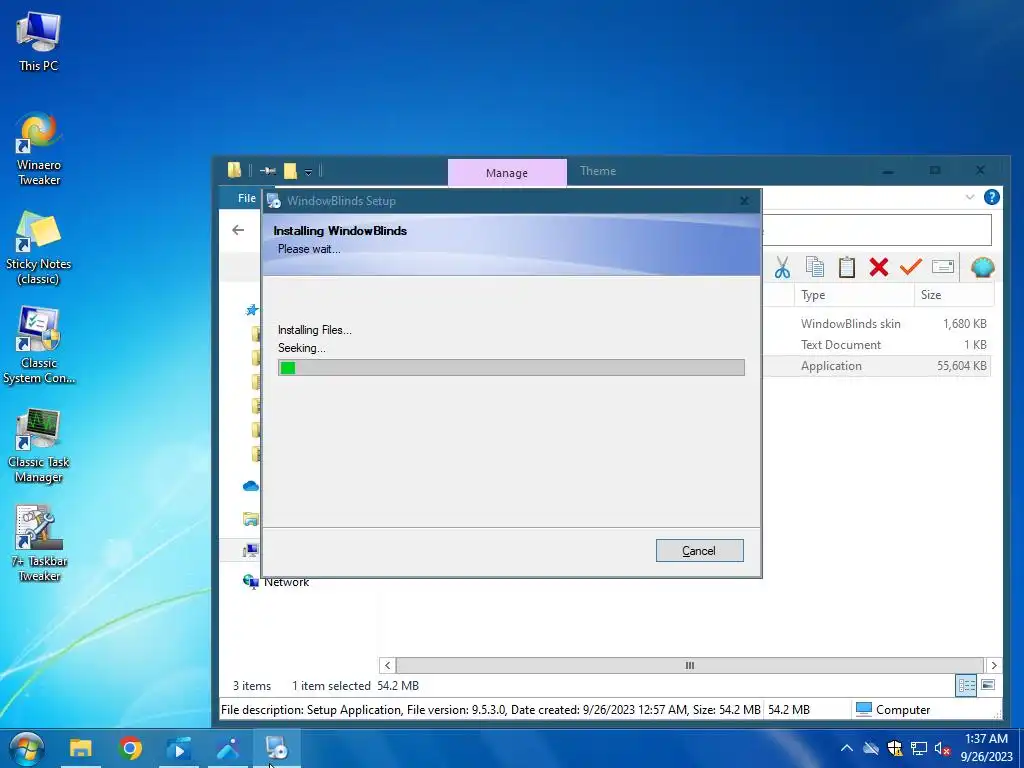This screenshot has width=1024, height=768.
Task: Select the Text Document file row
Action: pyautogui.click(x=878, y=345)
